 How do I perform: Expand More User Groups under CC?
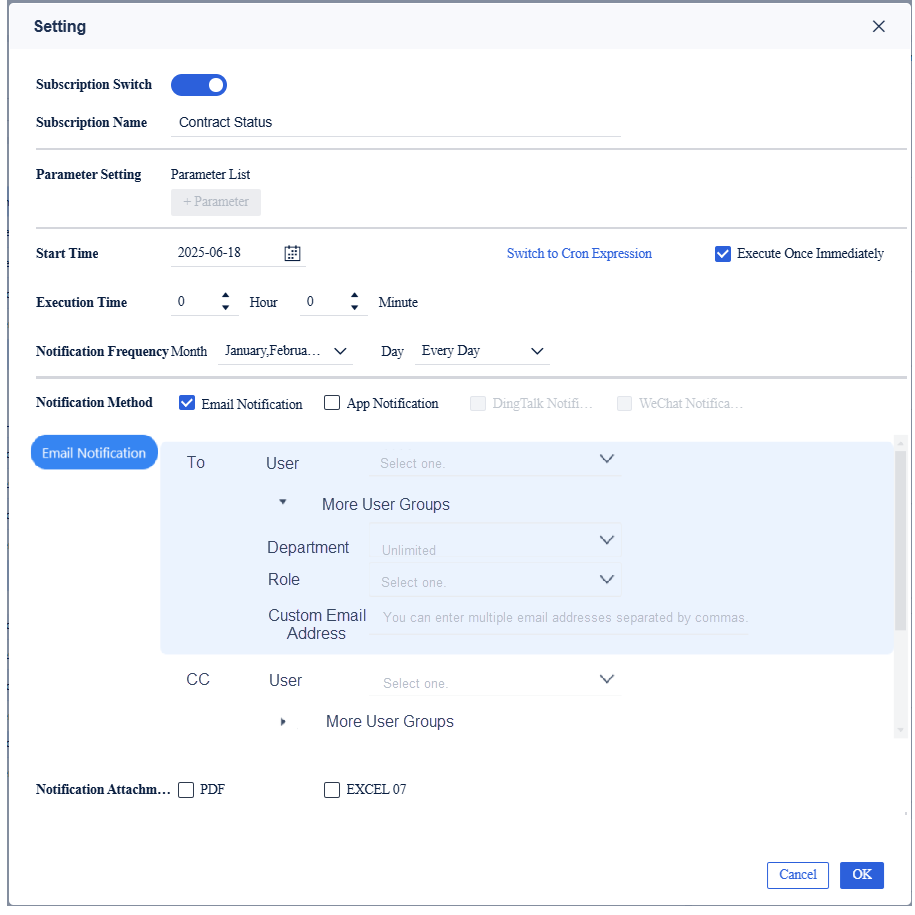pyautogui.click(x=283, y=720)
